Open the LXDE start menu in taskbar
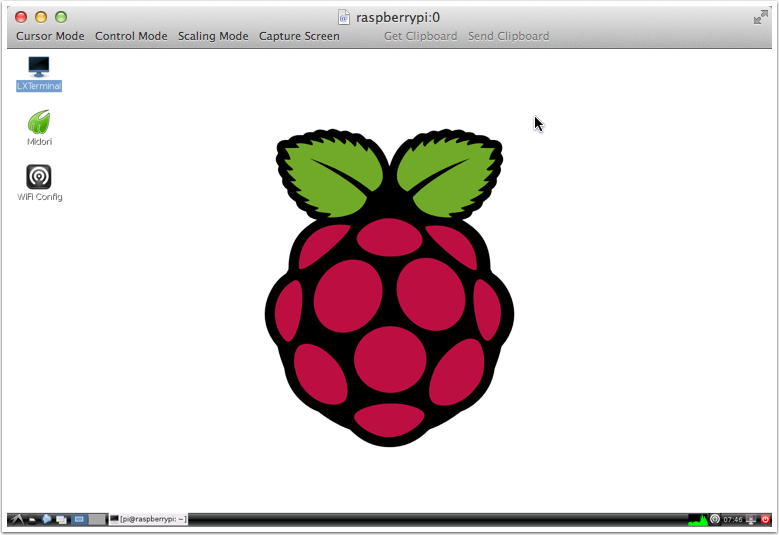This screenshot has width=779, height=535. (17, 520)
